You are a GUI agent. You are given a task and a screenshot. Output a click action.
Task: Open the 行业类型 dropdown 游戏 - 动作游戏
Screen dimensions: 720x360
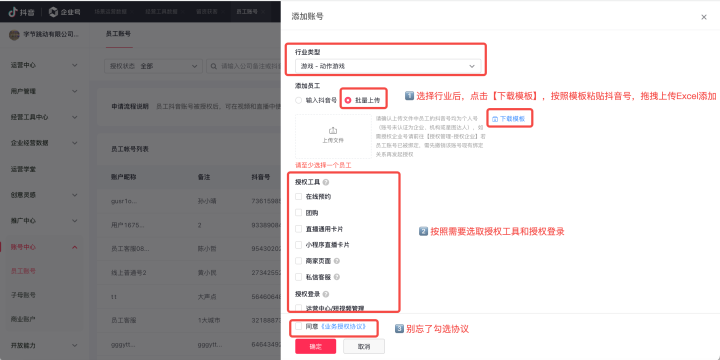pyautogui.click(x=388, y=66)
